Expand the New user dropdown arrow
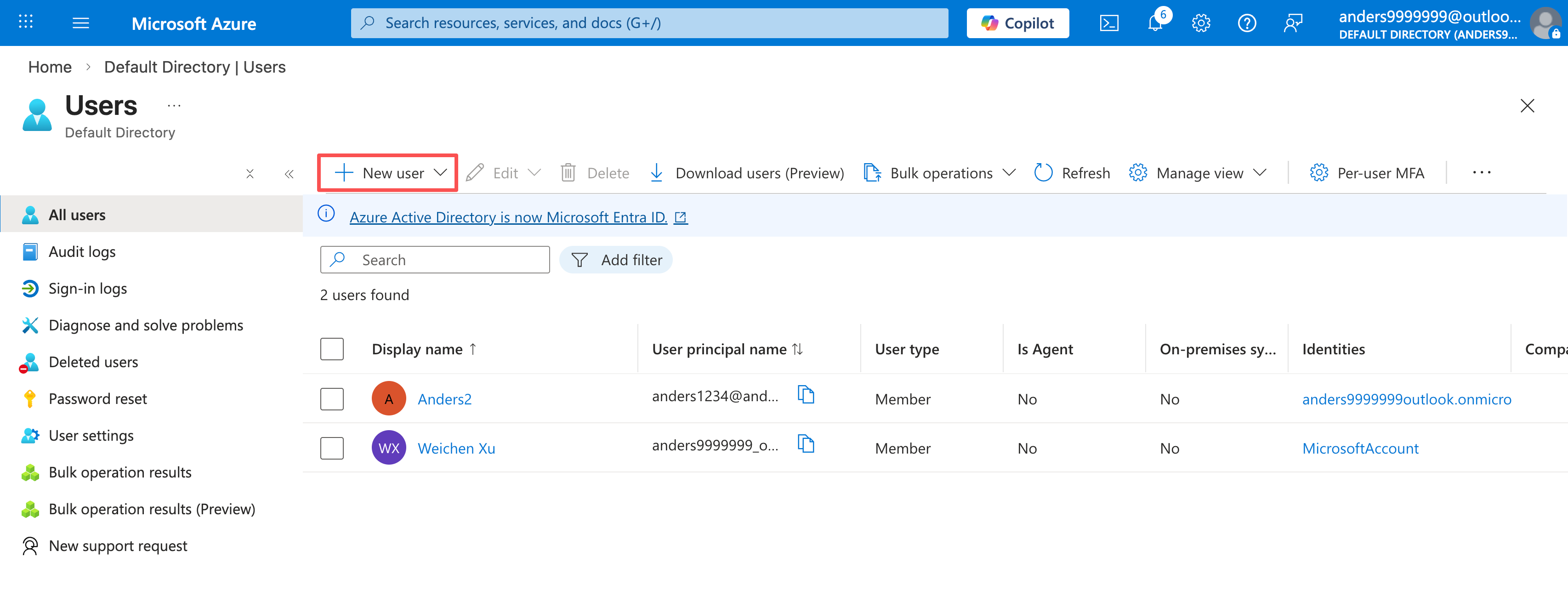The height and width of the screenshot is (591, 1568). 441,172
